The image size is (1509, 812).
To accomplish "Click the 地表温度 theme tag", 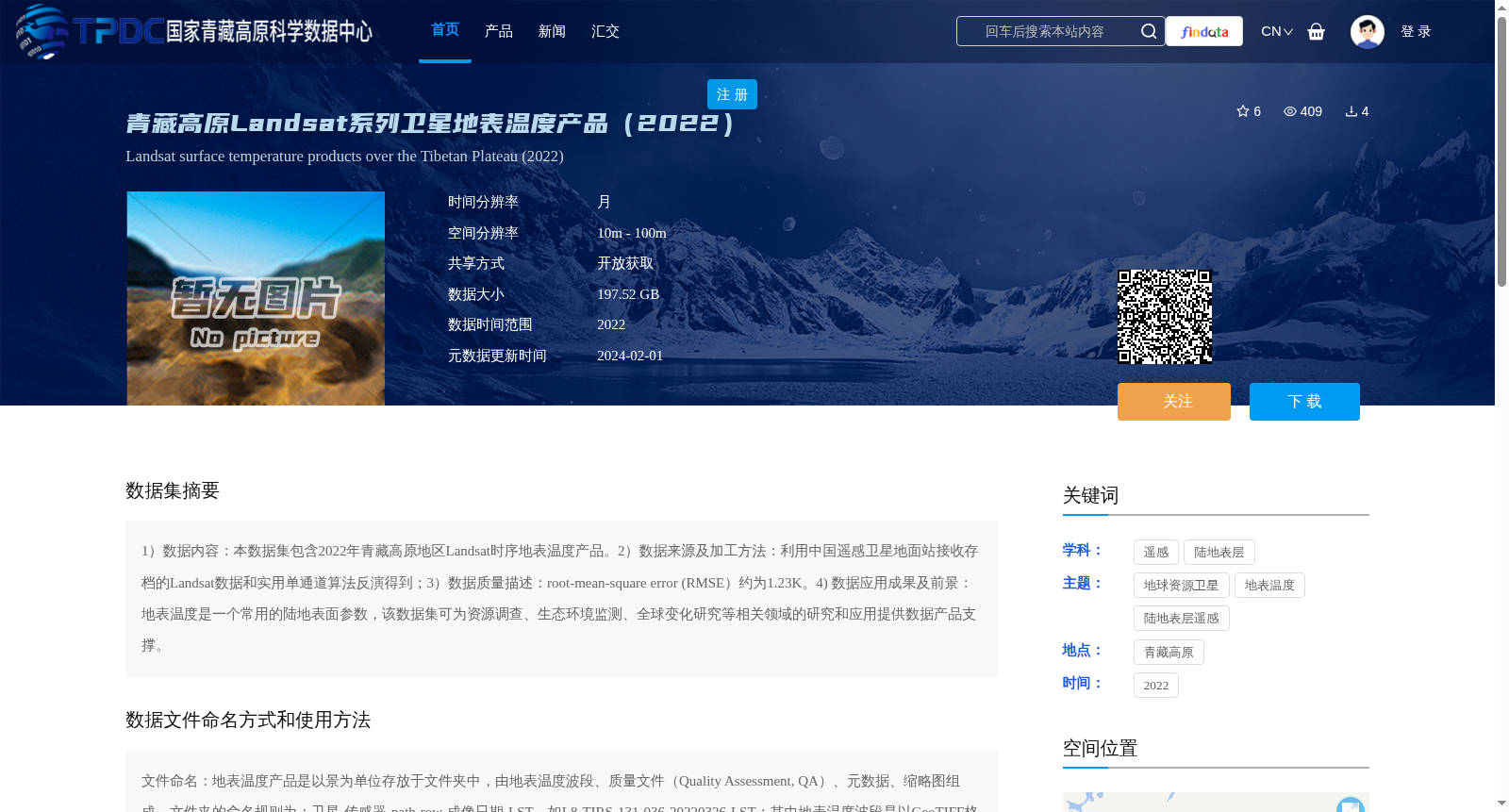I will pyautogui.click(x=1269, y=586).
